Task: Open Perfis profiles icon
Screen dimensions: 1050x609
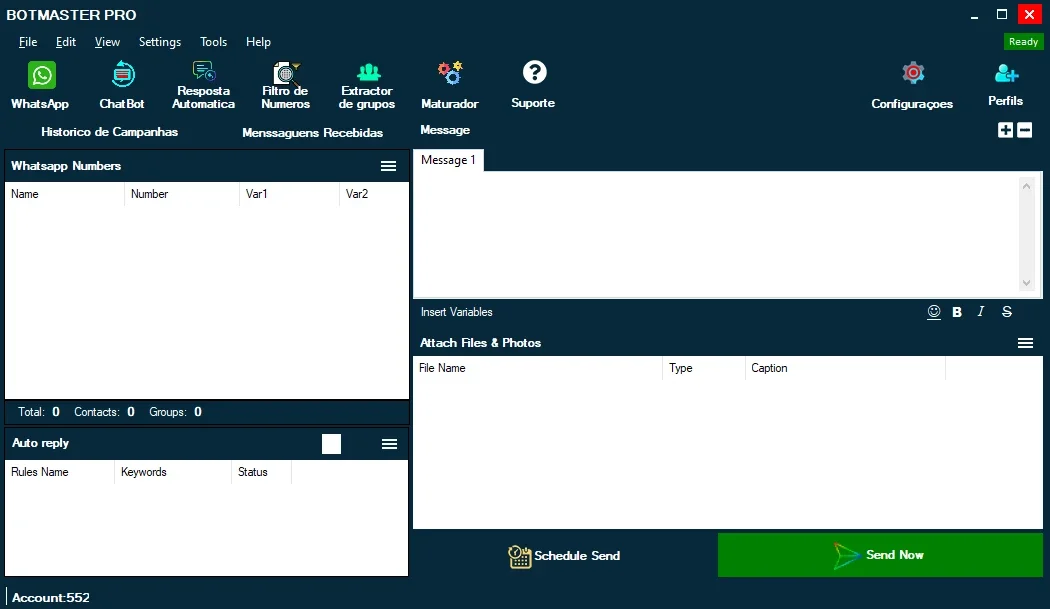Action: coord(1006,72)
